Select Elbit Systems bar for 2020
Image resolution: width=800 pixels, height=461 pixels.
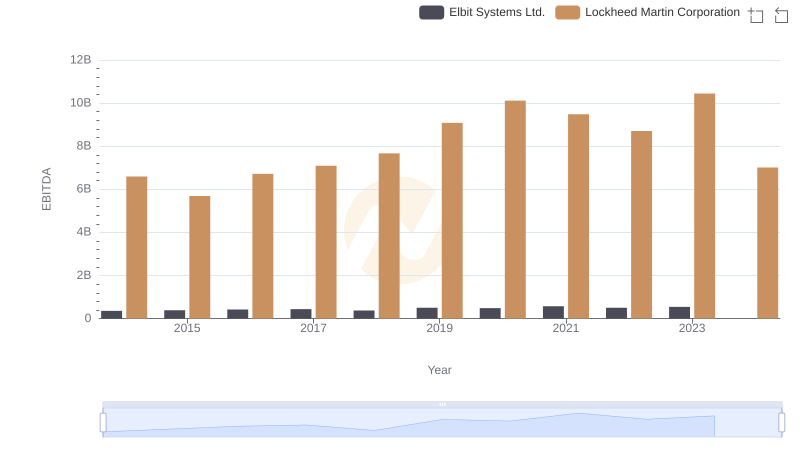click(x=490, y=313)
